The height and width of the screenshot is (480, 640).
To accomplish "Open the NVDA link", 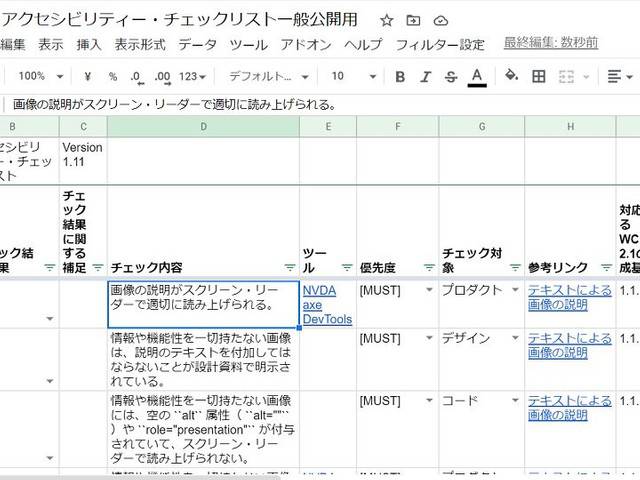I will pyautogui.click(x=320, y=291).
